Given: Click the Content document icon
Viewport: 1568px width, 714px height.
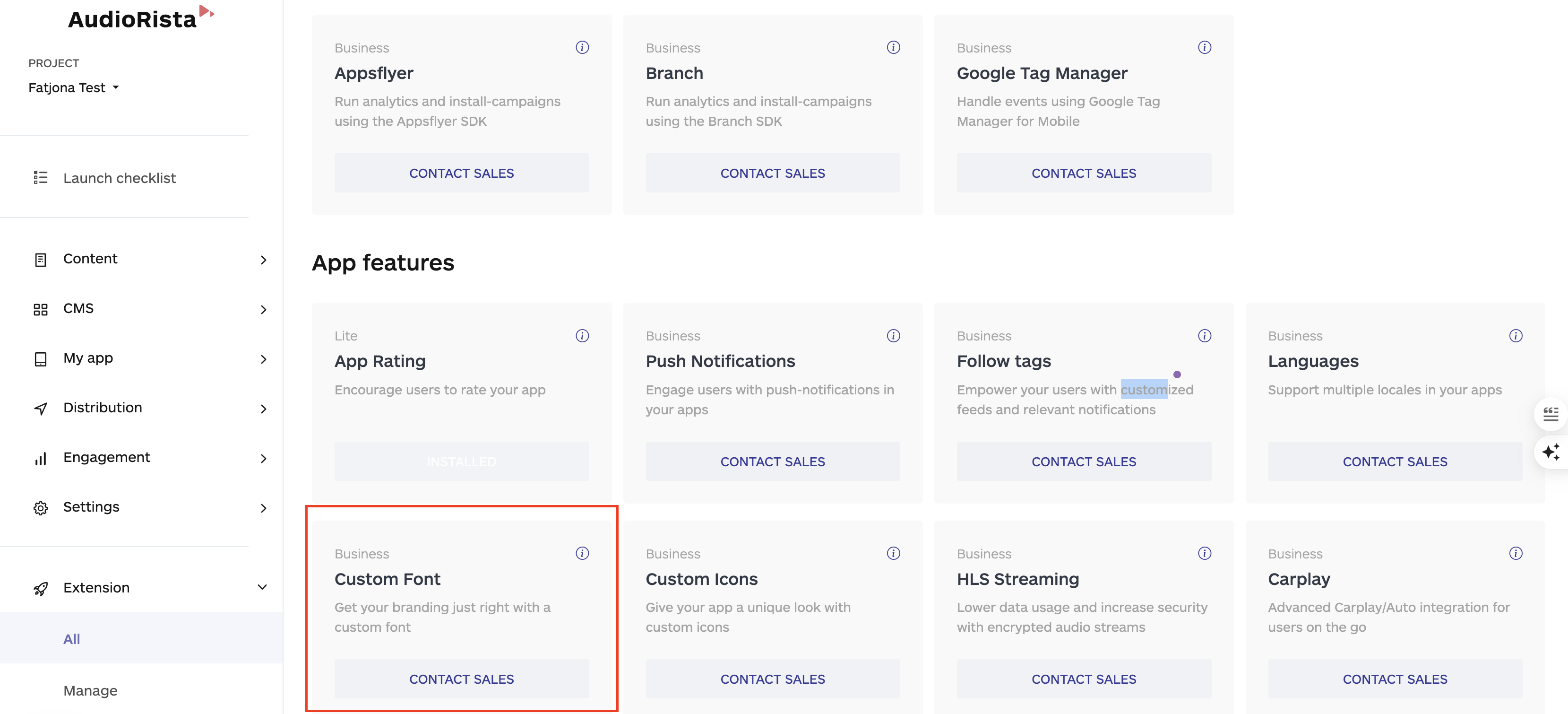Looking at the screenshot, I should click(40, 259).
